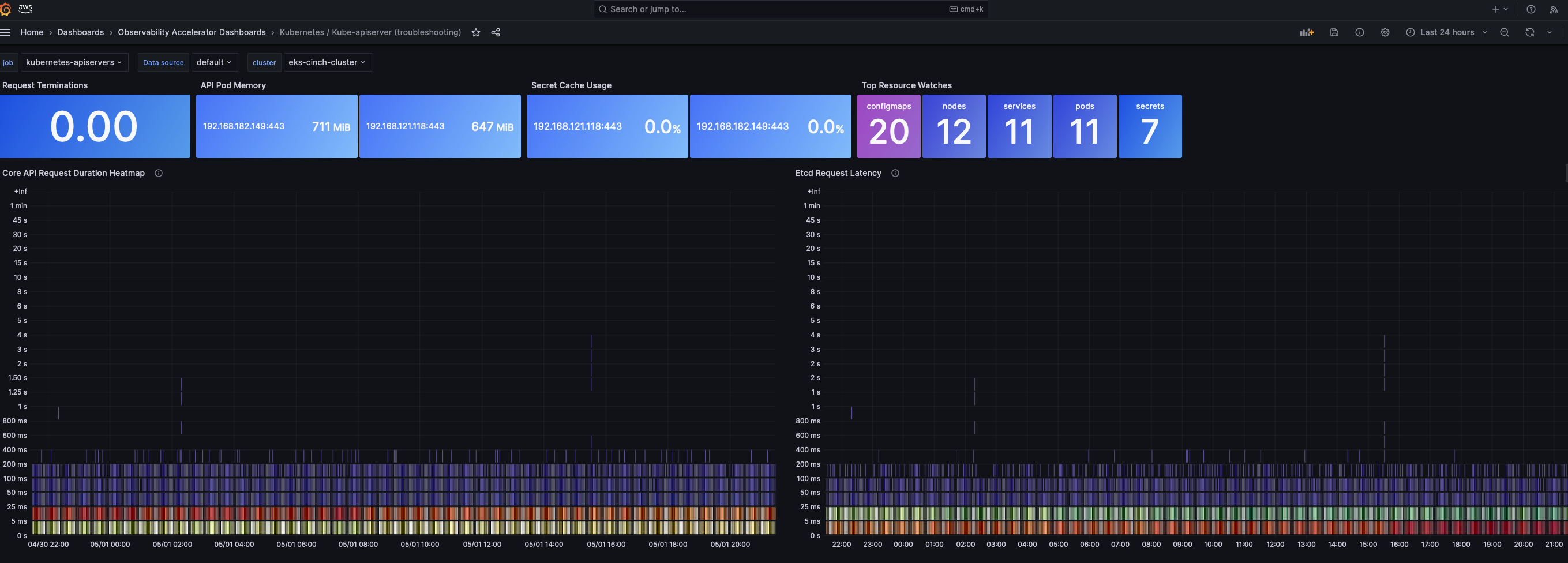This screenshot has width=1568, height=563.
Task: Change the Data source from default
Action: click(214, 62)
